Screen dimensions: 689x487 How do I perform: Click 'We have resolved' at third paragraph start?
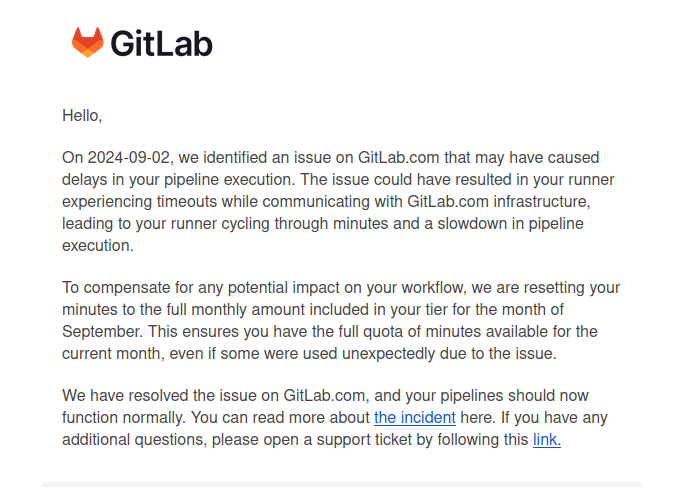(x=125, y=396)
